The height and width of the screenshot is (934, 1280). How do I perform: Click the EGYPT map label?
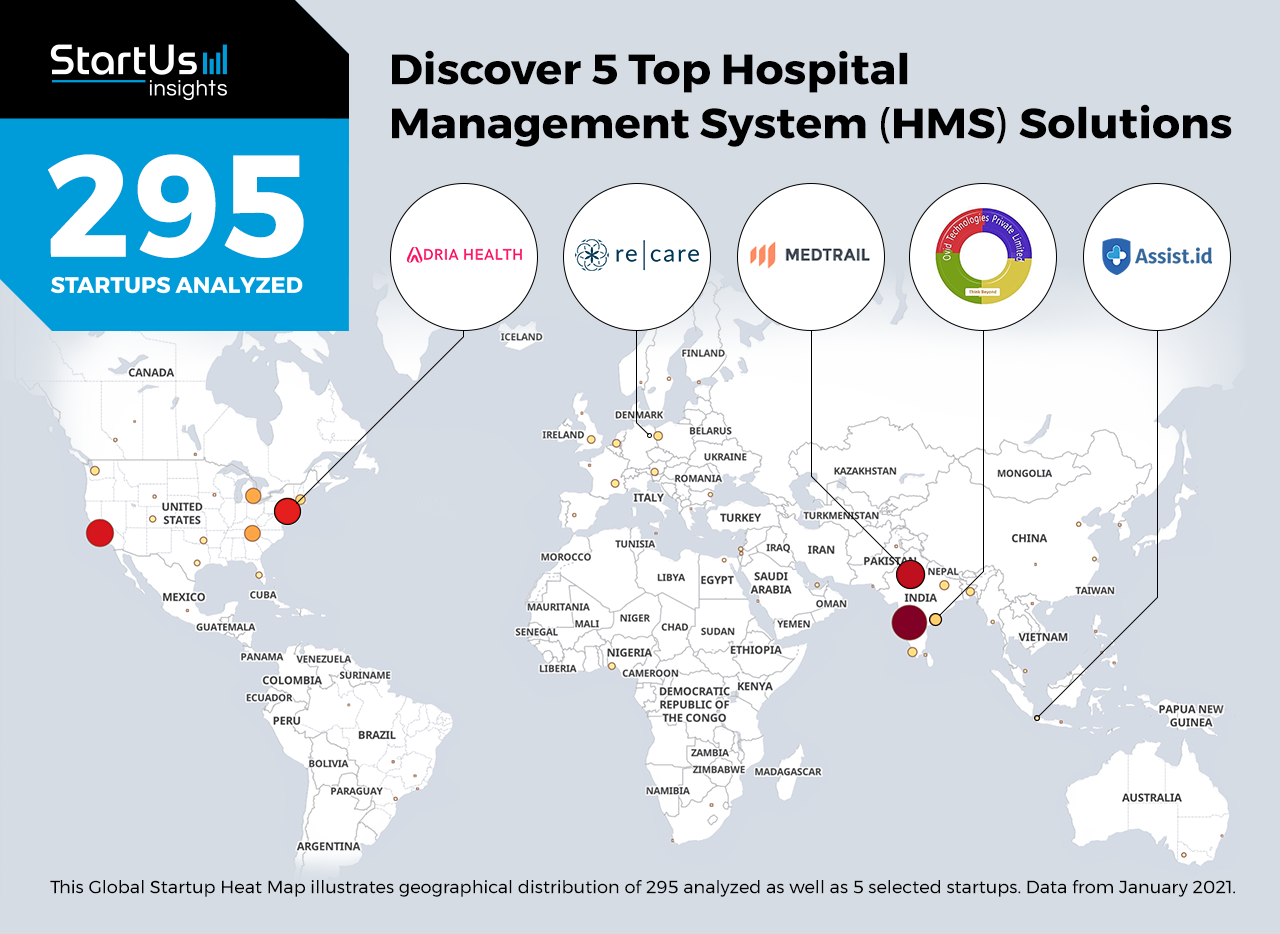pos(717,580)
